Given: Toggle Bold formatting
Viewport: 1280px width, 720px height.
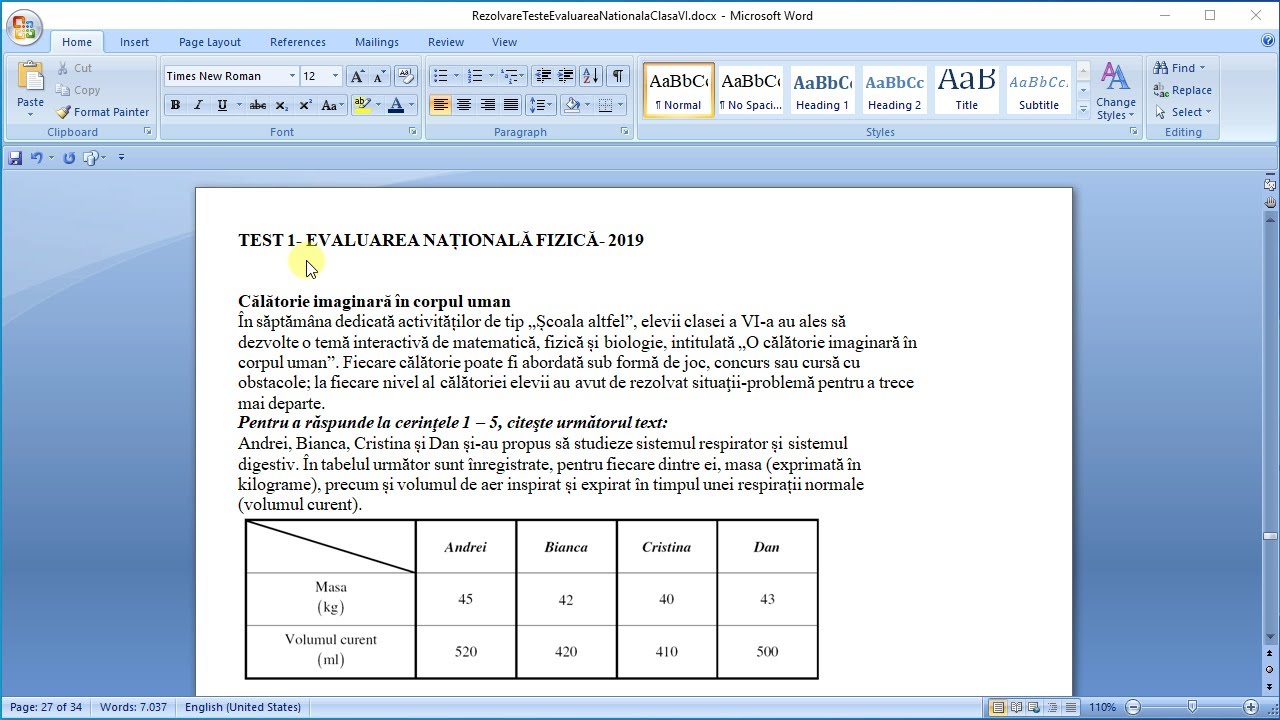Looking at the screenshot, I should tap(175, 105).
